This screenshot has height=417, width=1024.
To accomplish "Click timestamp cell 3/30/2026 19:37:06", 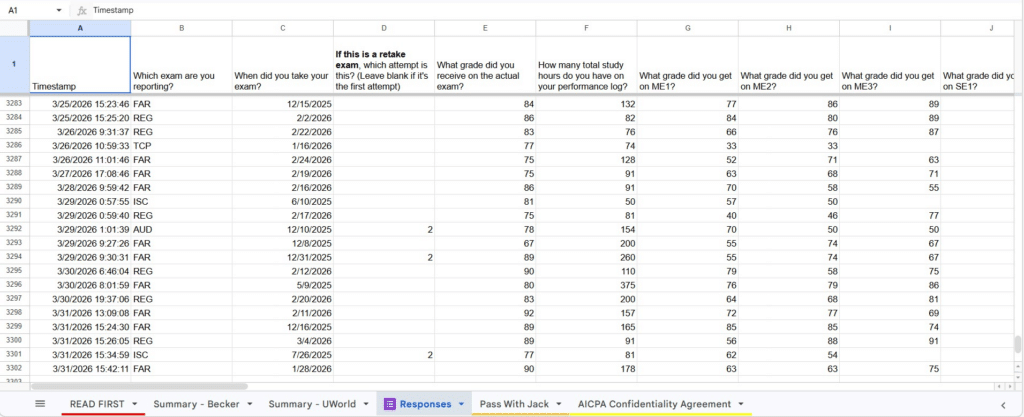I will click(x=80, y=300).
